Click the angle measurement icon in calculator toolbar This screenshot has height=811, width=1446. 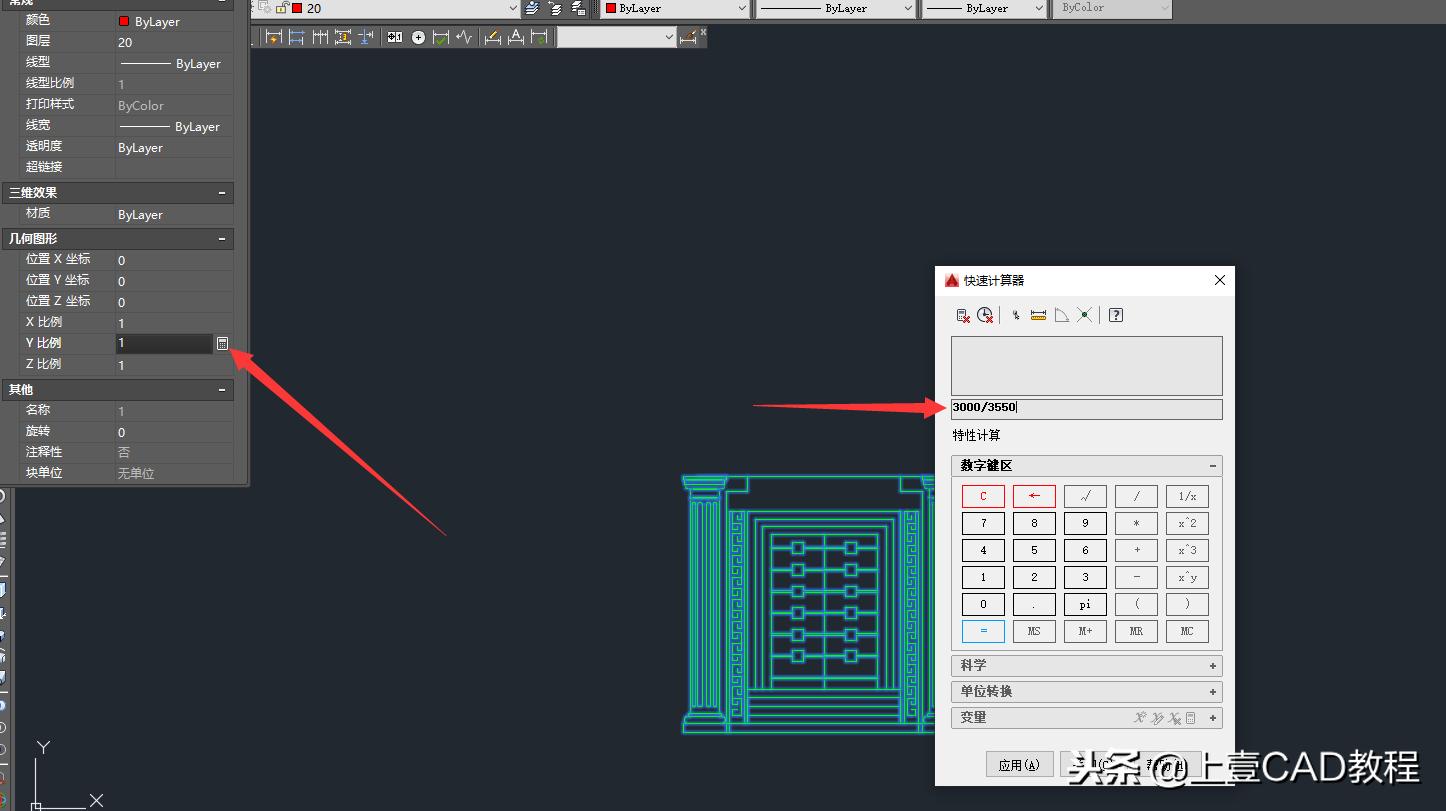pyautogui.click(x=1062, y=315)
